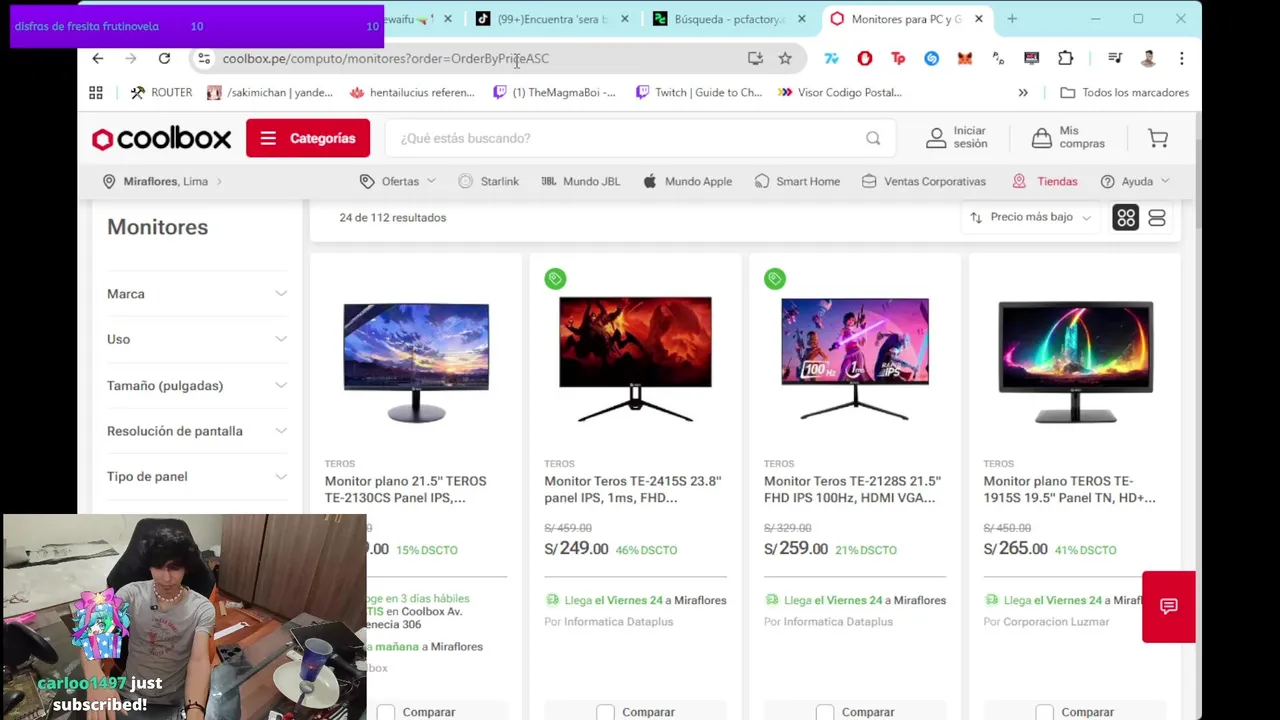1280x720 pixels.
Task: Open Monitor plano 21.5" TEROS TE-2130CS link
Action: [x=406, y=489]
